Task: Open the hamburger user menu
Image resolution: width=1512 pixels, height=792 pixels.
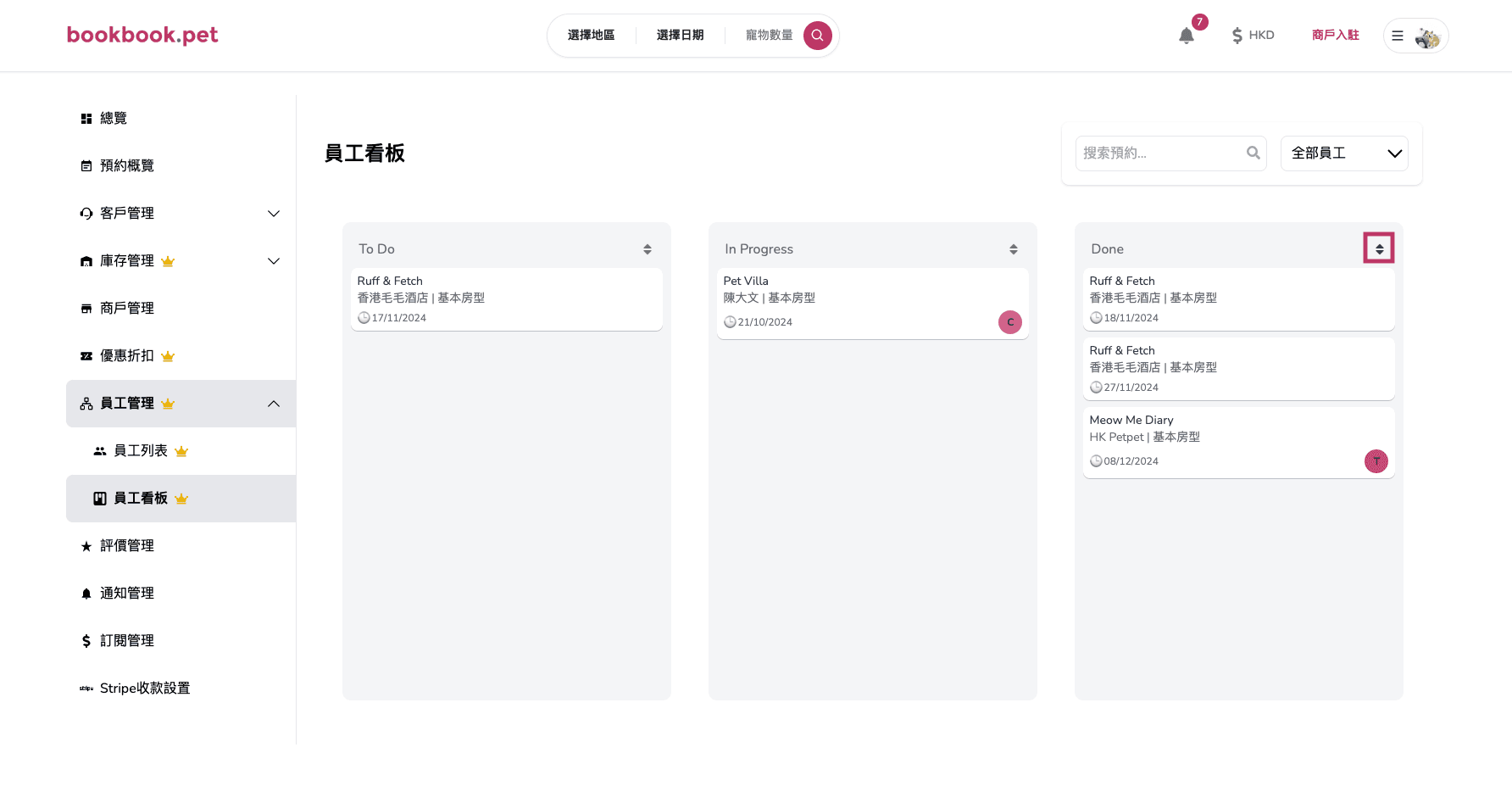Action: (x=1398, y=36)
